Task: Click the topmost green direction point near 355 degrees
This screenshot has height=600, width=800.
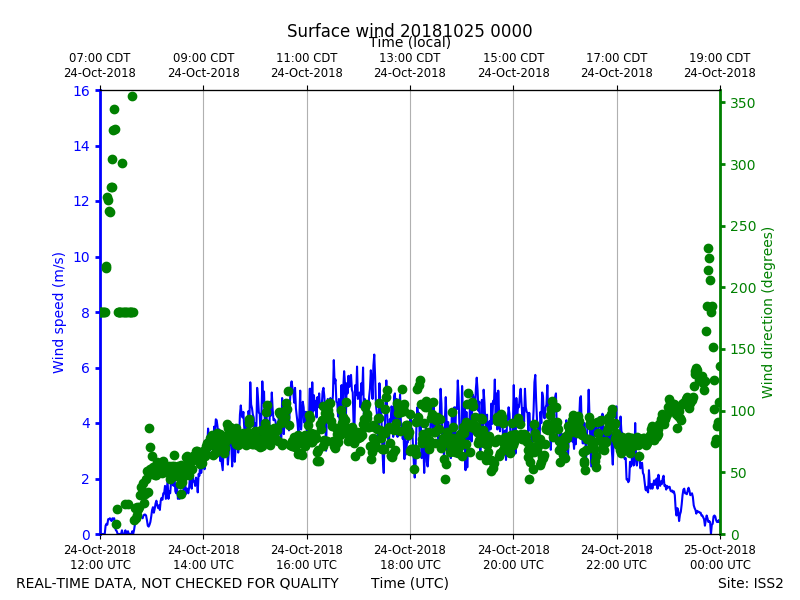Action: coord(132,96)
